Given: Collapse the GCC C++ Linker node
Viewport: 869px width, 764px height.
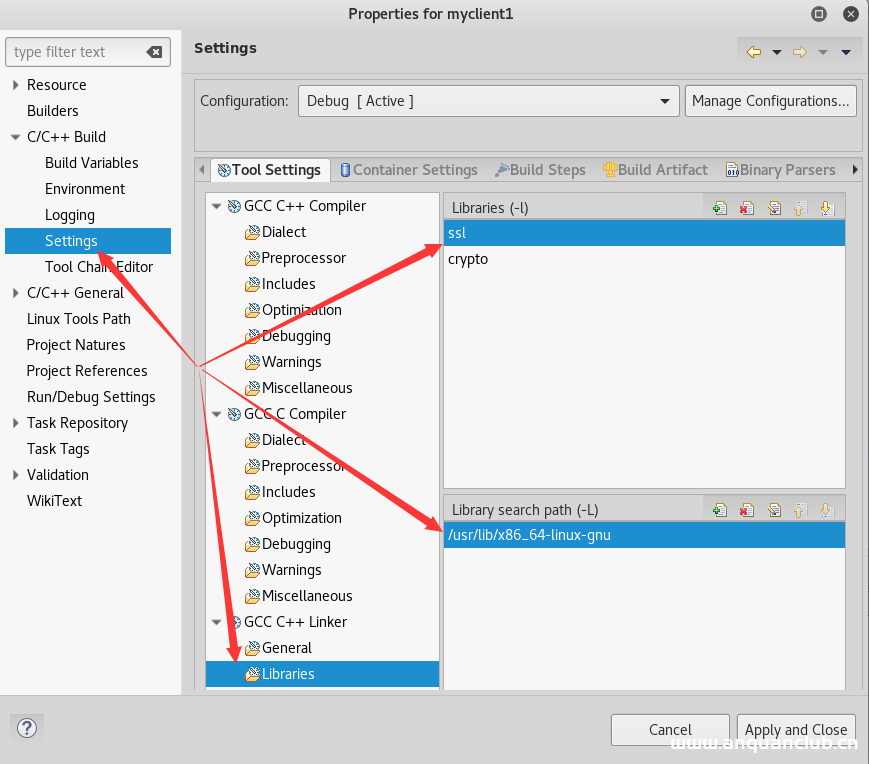Looking at the screenshot, I should 217,621.
